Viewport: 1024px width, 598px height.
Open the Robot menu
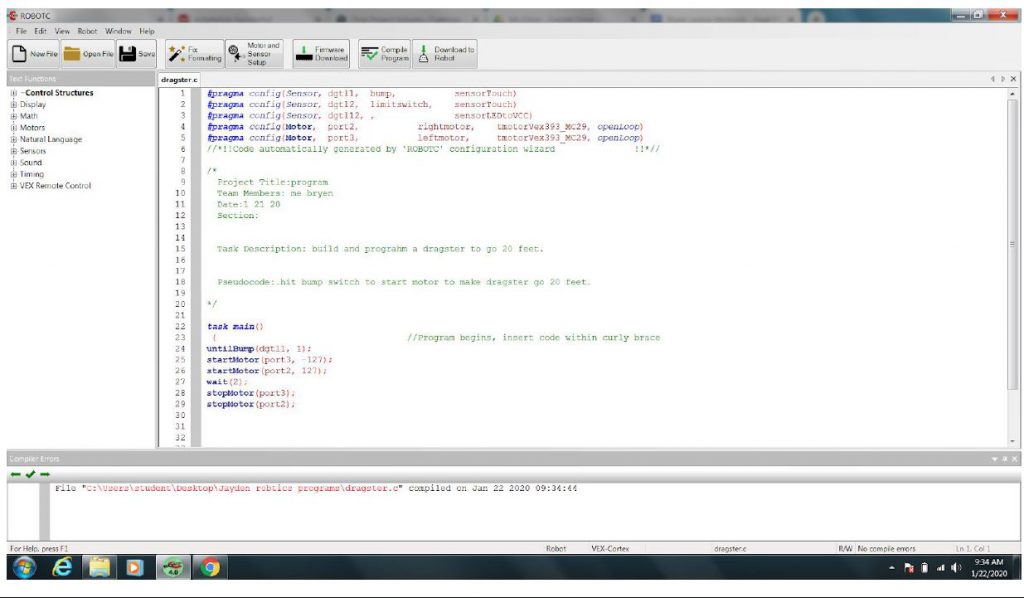tap(87, 30)
